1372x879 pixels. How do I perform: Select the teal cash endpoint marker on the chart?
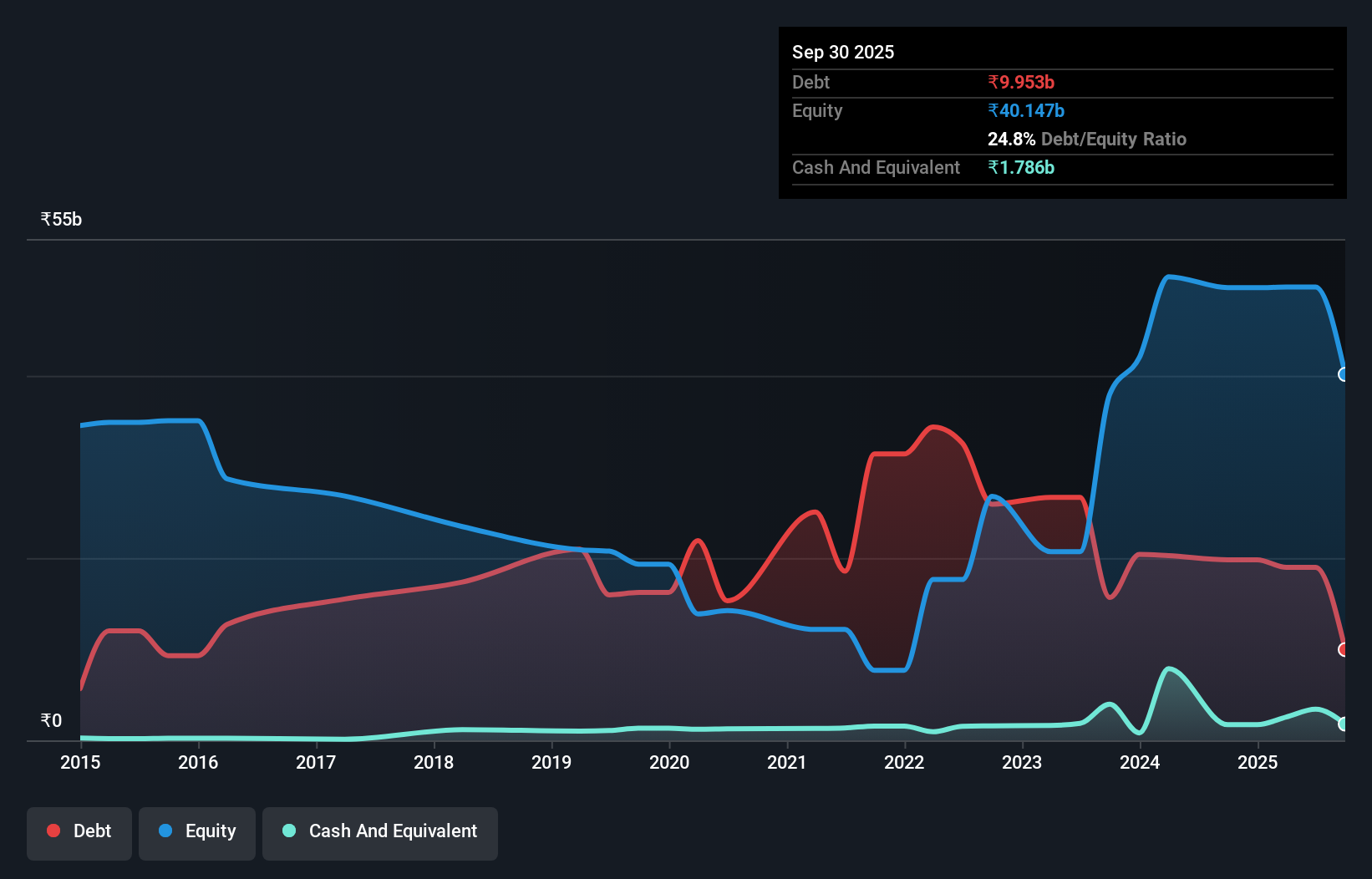[x=1342, y=724]
